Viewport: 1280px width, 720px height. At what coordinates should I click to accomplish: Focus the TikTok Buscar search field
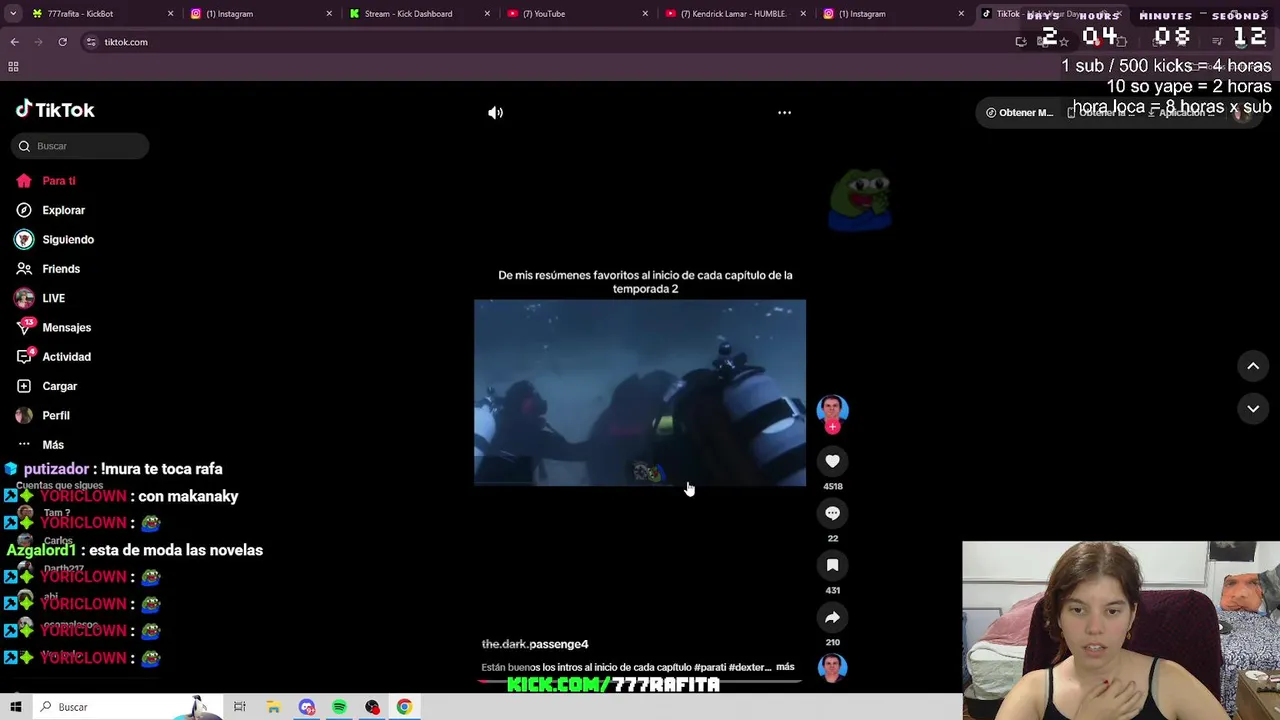tap(82, 146)
